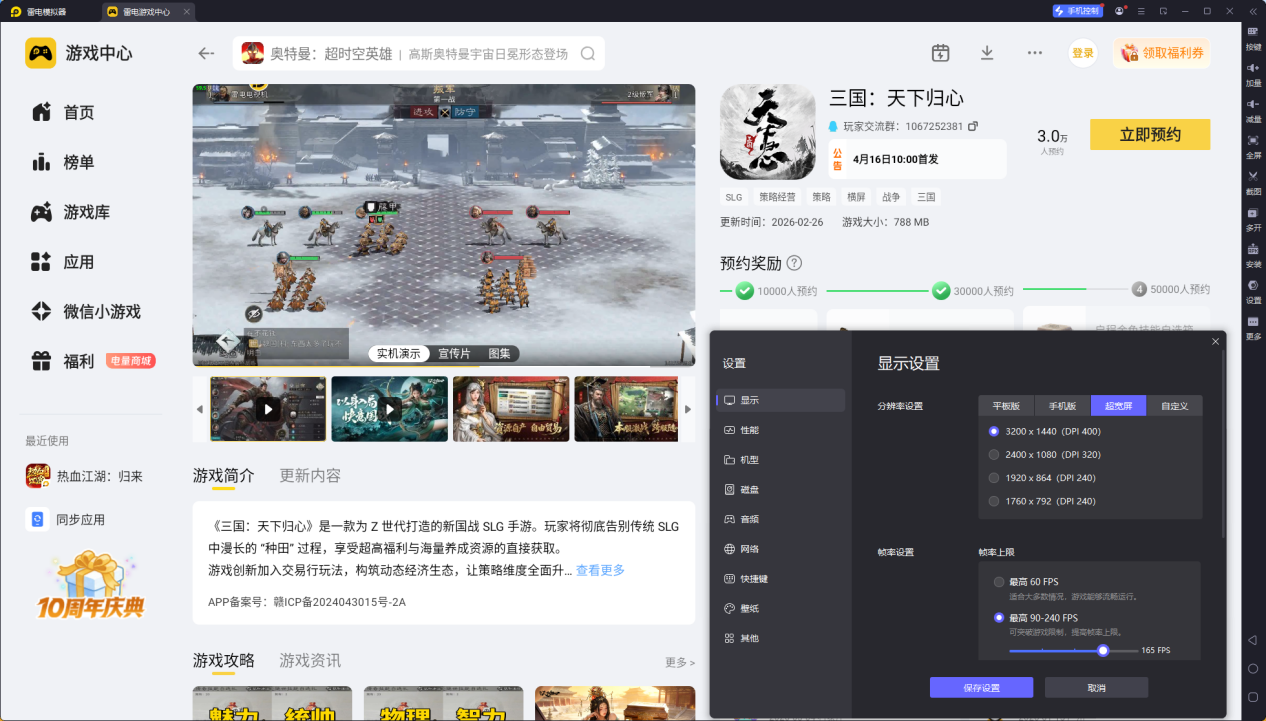Expand 更多 in the 游戏攻略 section
Image resolution: width=1266 pixels, height=721 pixels.
[679, 662]
